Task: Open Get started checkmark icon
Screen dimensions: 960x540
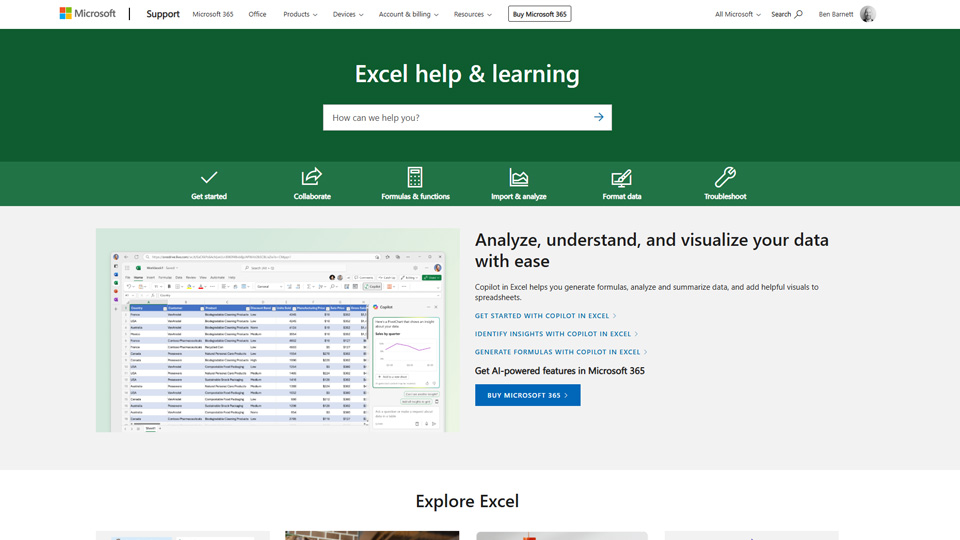Action: point(209,178)
